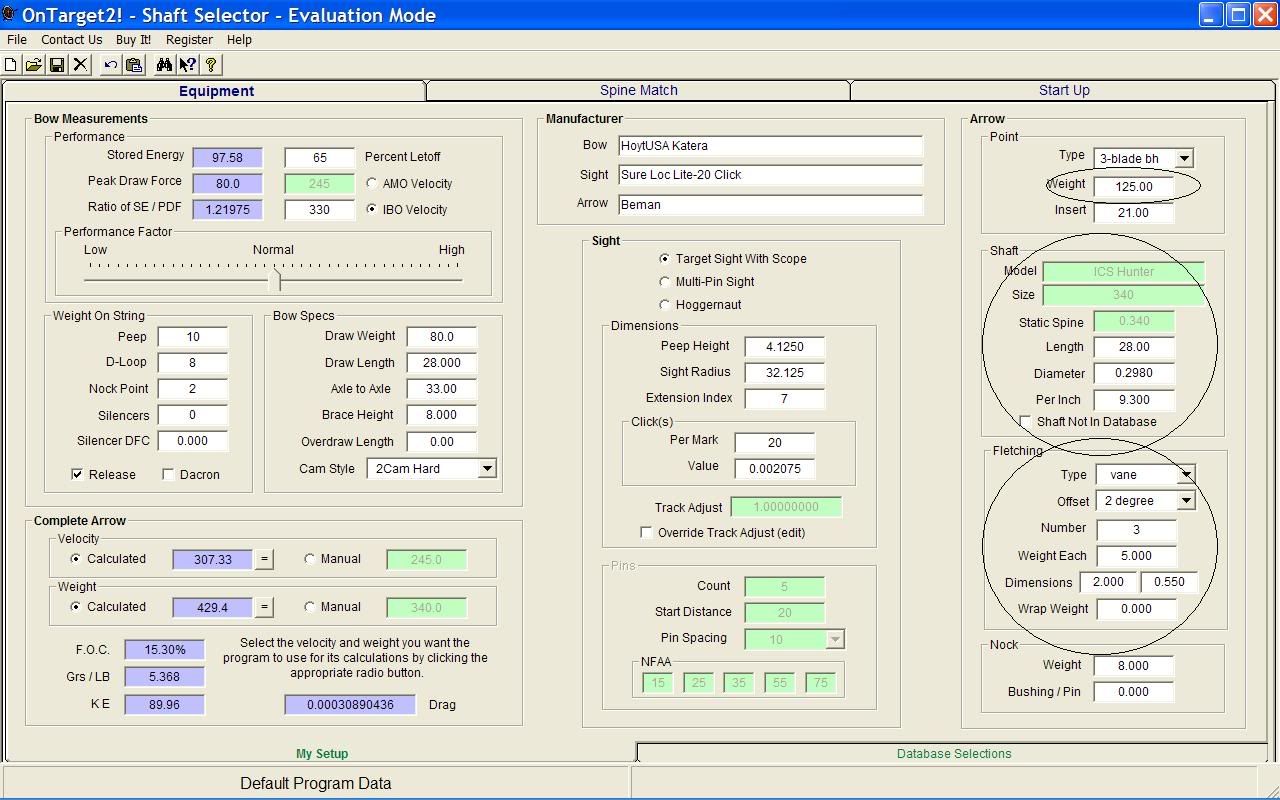The width and height of the screenshot is (1280, 800).
Task: Click the black X delete icon
Action: tap(80, 65)
